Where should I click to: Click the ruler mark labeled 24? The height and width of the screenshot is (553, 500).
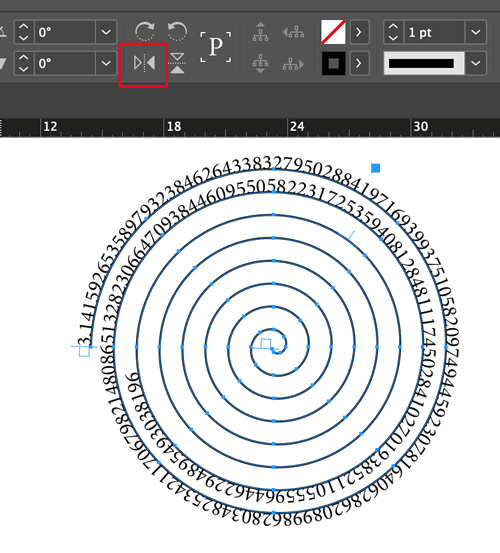point(297,126)
